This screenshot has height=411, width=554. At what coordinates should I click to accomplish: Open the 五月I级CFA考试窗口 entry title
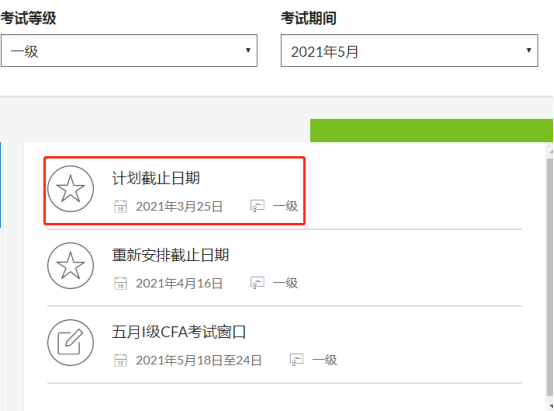point(179,332)
